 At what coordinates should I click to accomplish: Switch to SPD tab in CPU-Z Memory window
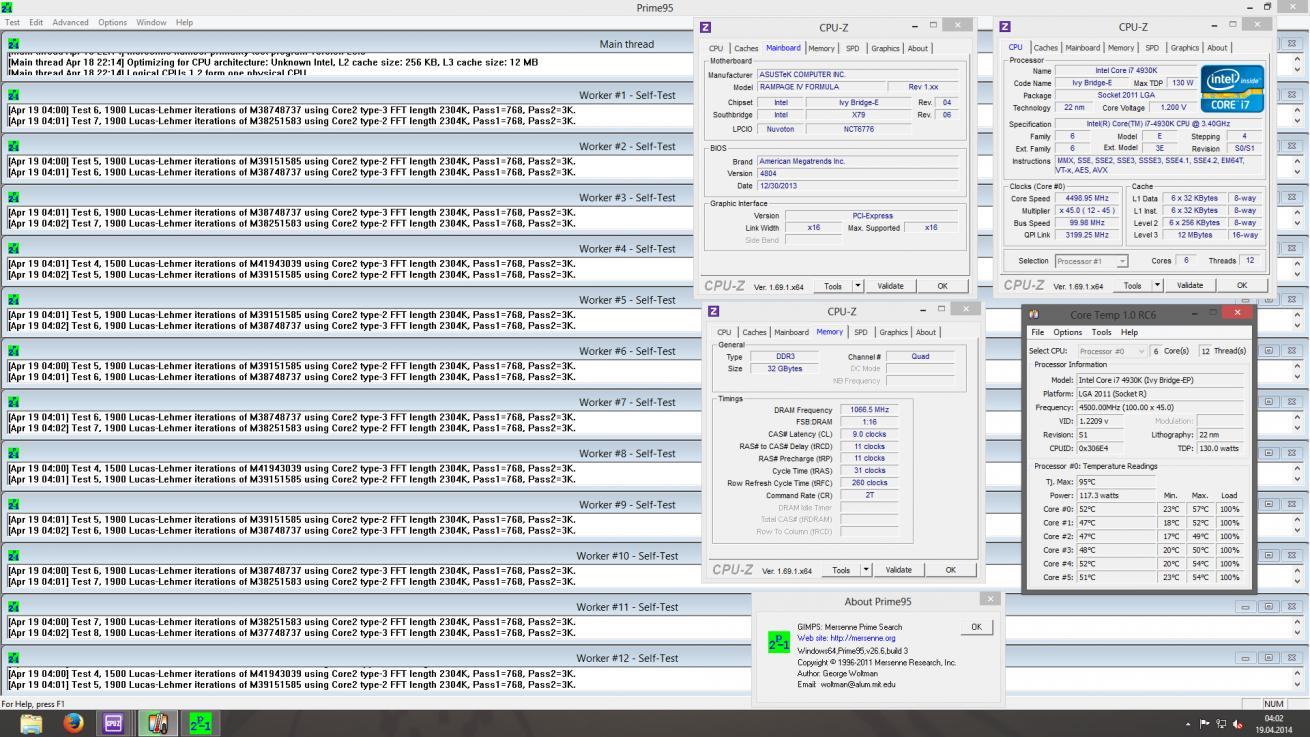(860, 332)
